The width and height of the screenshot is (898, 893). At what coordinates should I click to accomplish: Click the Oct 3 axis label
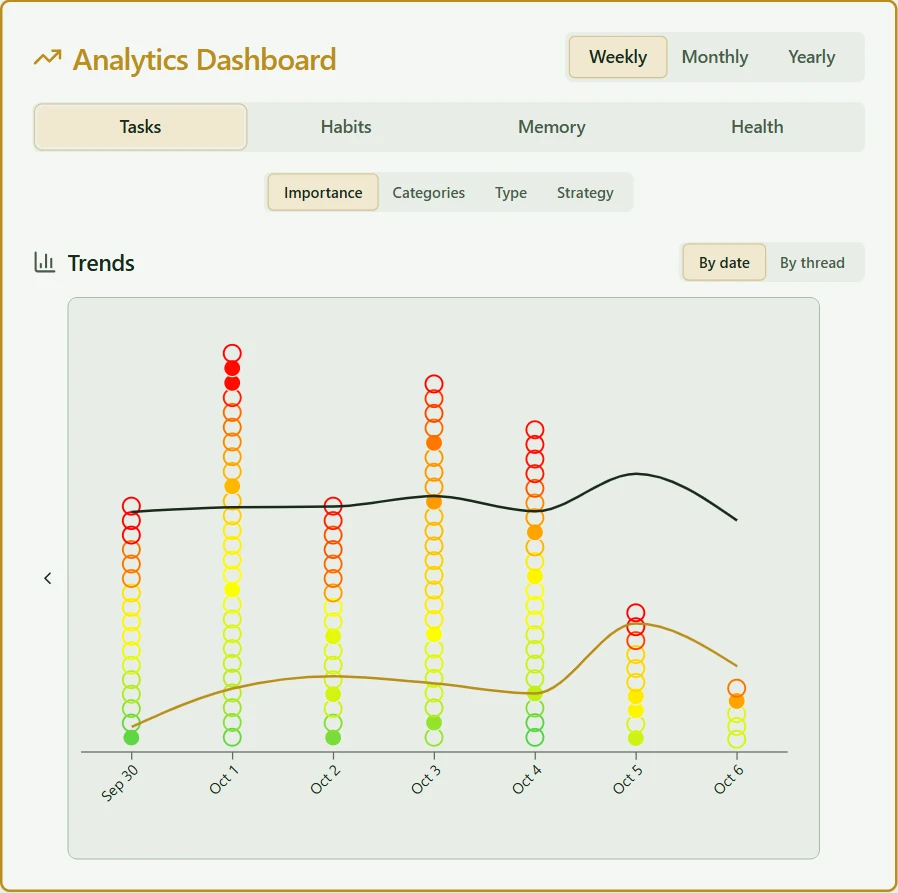click(426, 780)
